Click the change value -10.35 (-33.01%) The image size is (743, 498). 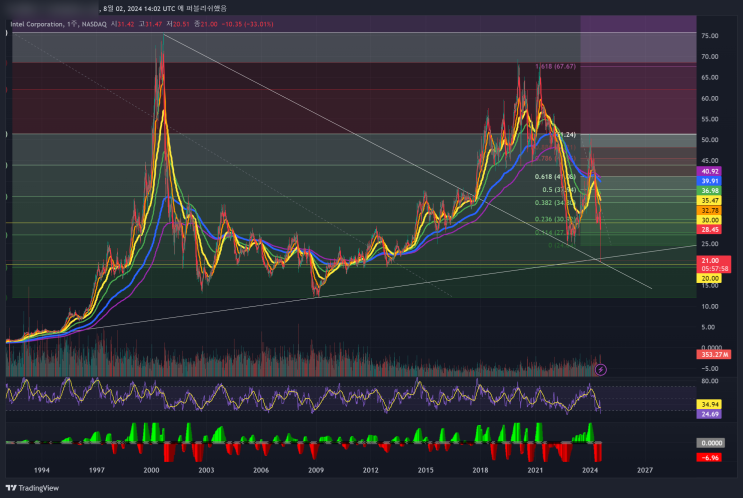click(x=248, y=24)
